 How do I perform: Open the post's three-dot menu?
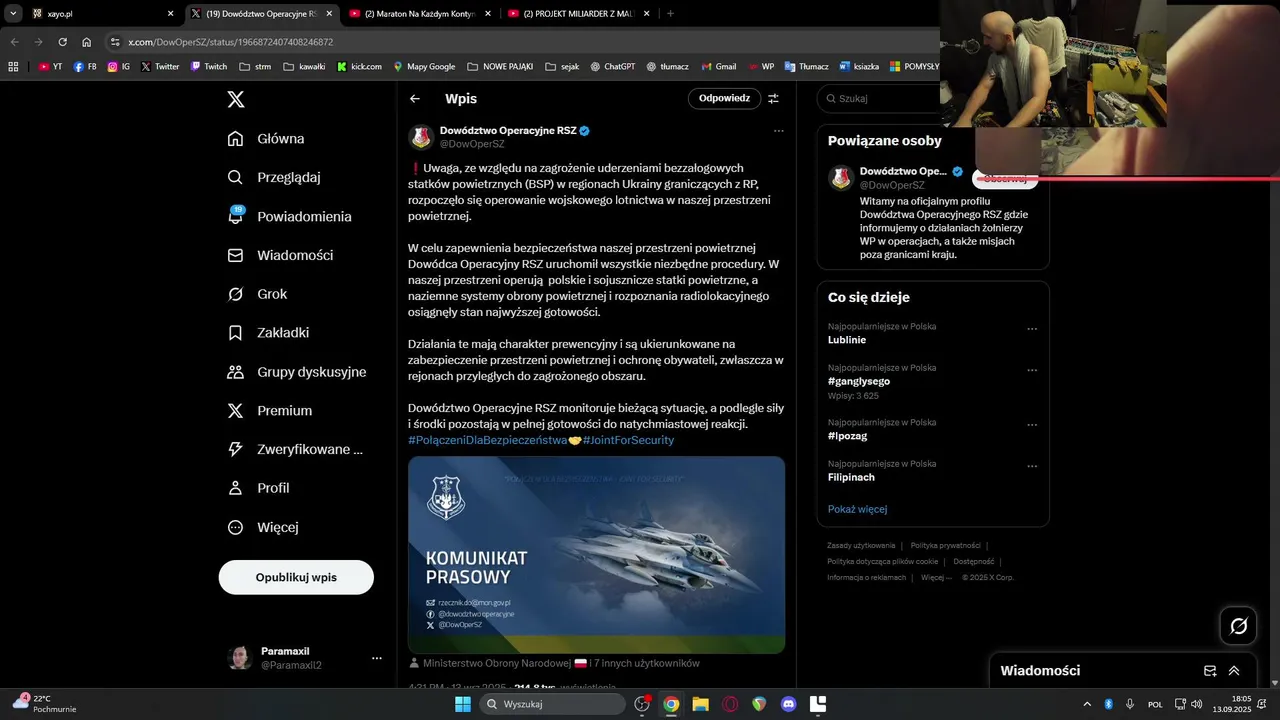coord(778,131)
